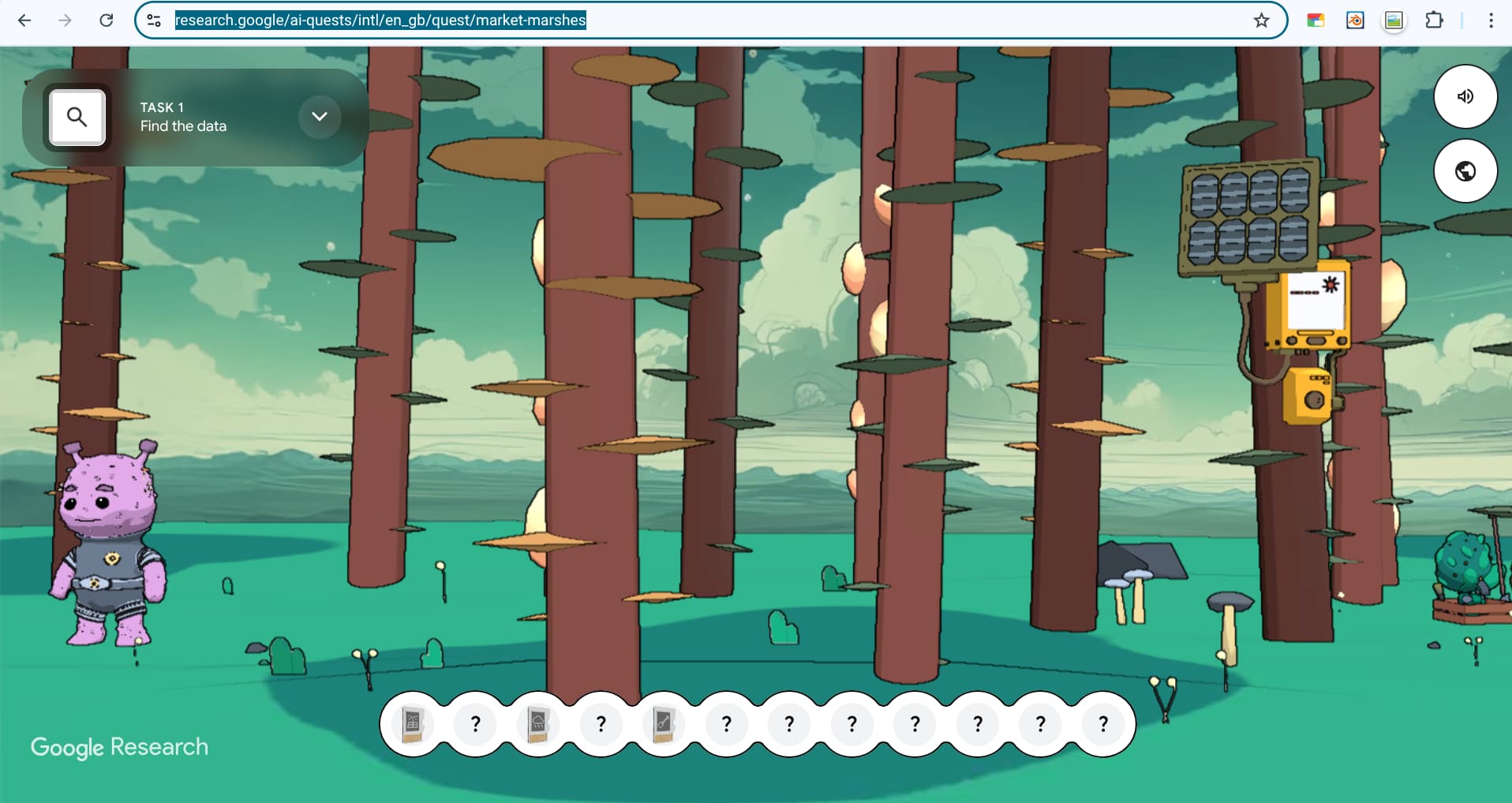Go back to previous page

24,21
